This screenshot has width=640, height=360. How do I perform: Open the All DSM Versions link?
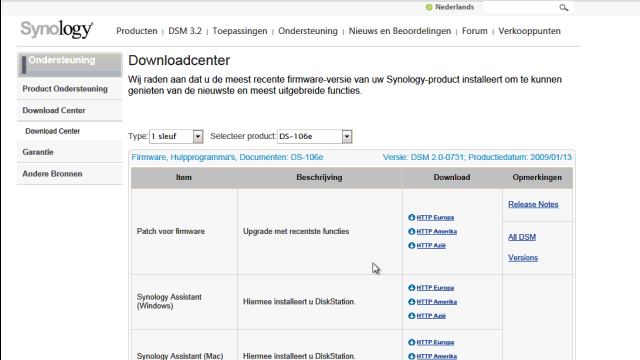(523, 247)
